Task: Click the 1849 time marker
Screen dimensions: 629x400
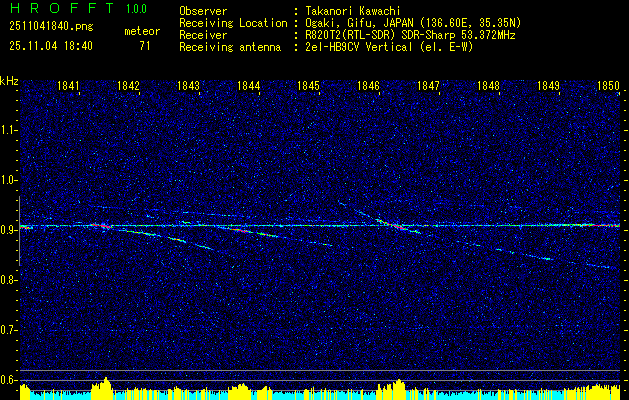Action: pos(549,85)
